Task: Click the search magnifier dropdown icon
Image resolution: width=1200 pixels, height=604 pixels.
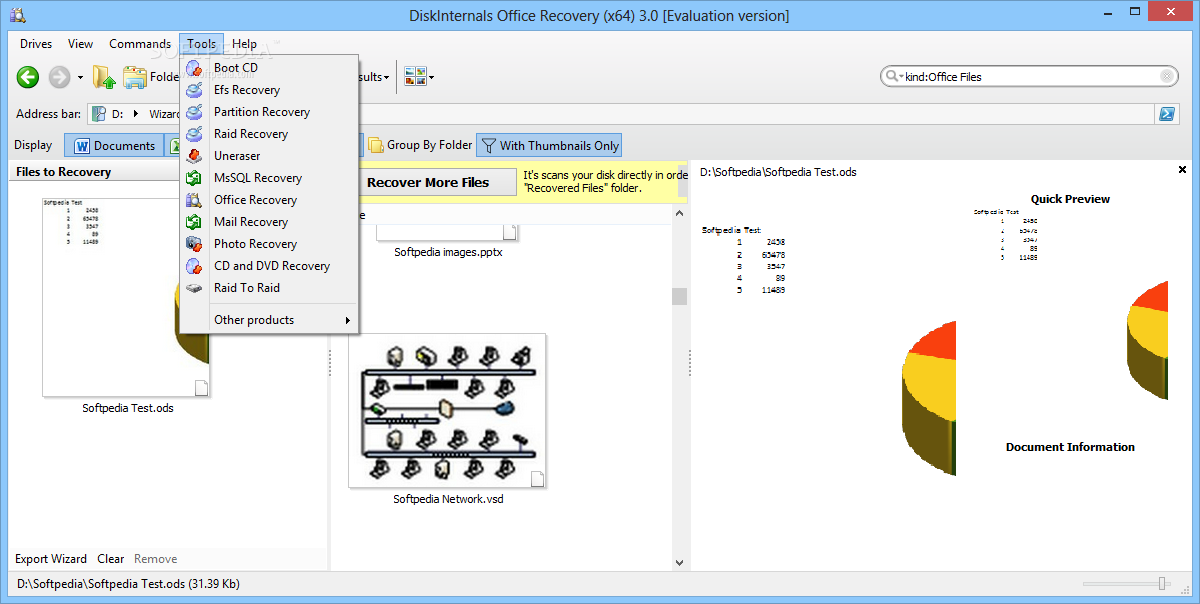Action: (x=893, y=77)
